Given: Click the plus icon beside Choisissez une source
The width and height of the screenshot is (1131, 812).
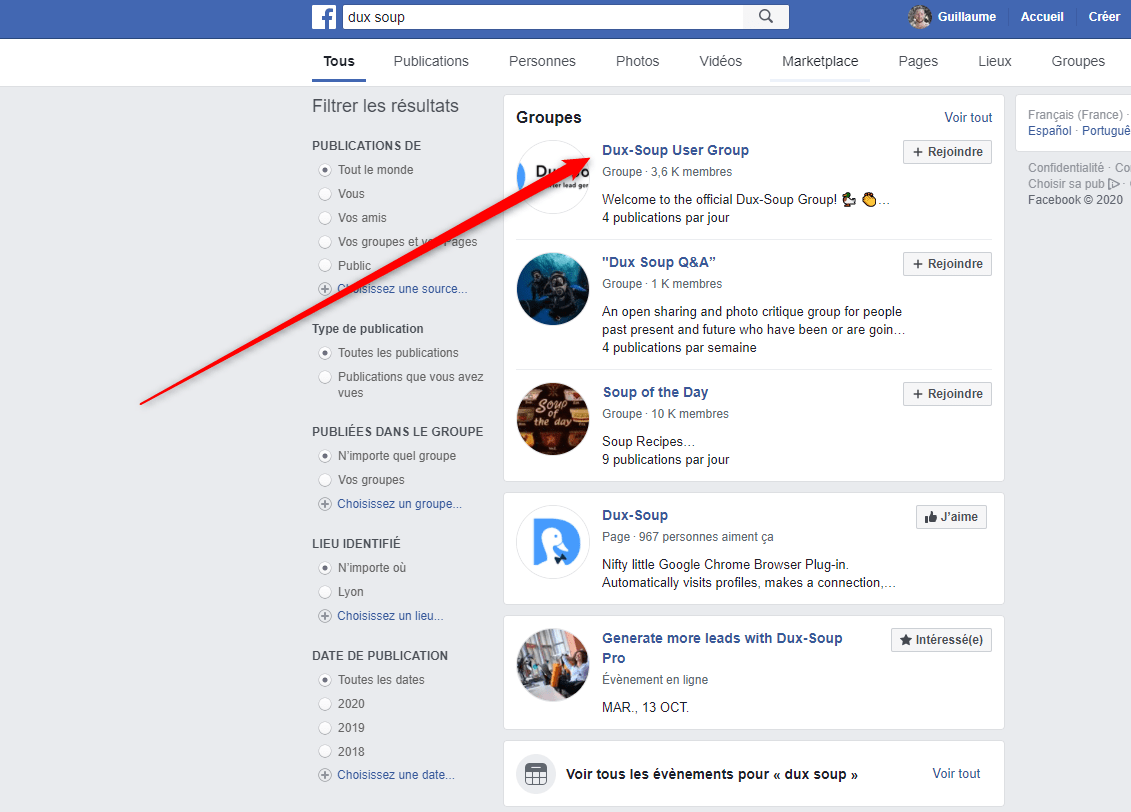Looking at the screenshot, I should (x=325, y=288).
